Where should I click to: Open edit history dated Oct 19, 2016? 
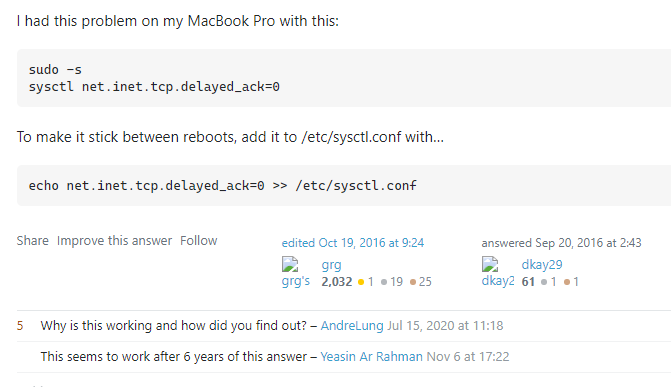click(353, 243)
